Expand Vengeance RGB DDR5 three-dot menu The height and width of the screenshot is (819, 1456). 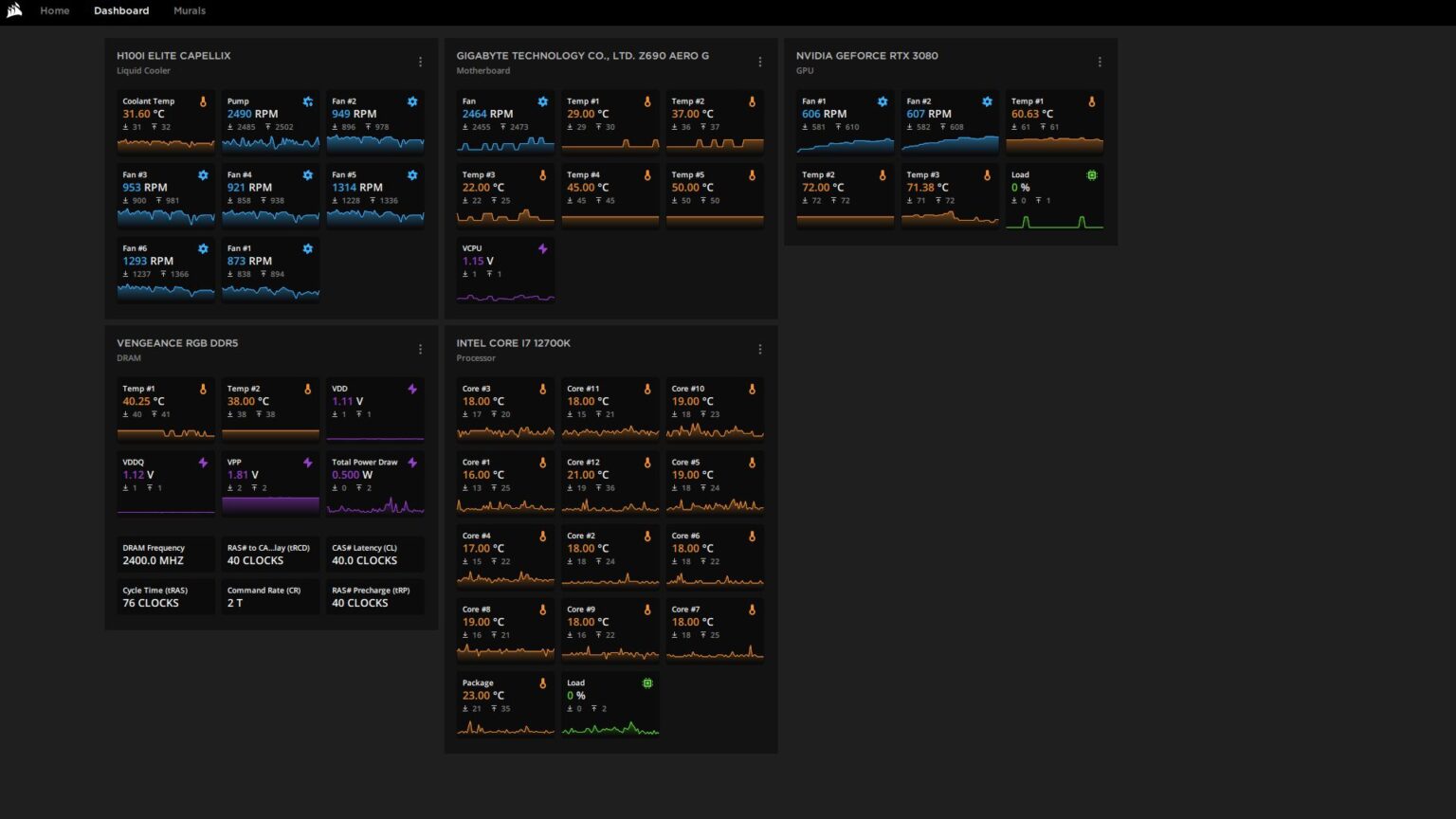tap(421, 350)
